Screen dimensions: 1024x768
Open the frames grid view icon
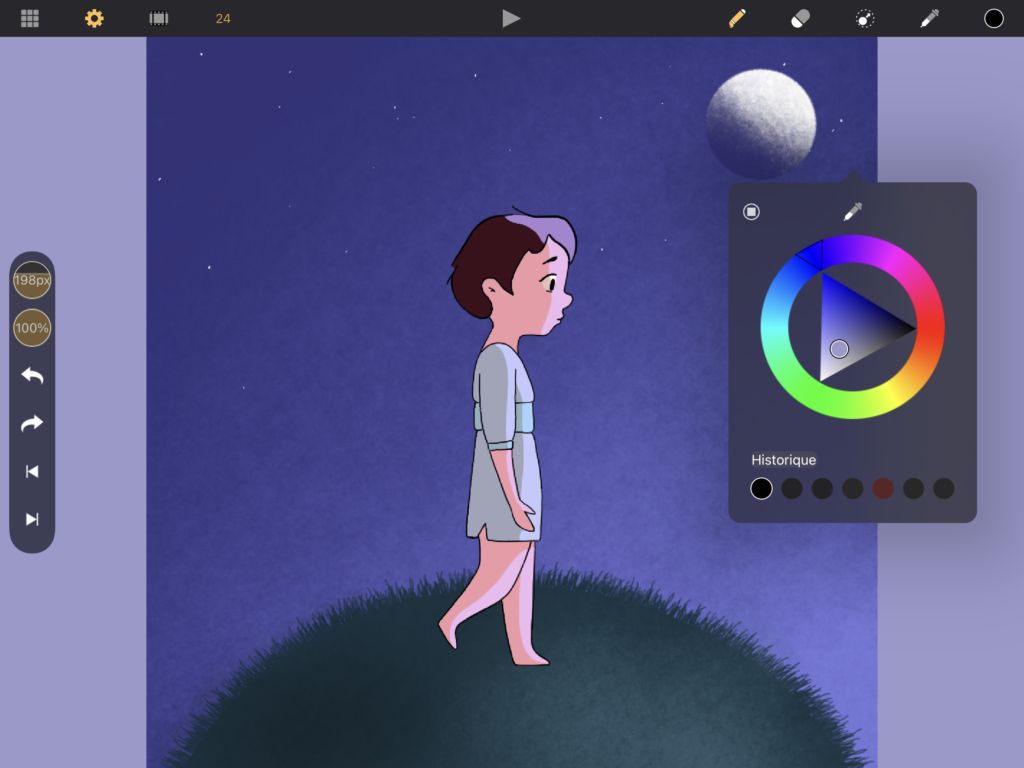click(x=30, y=18)
